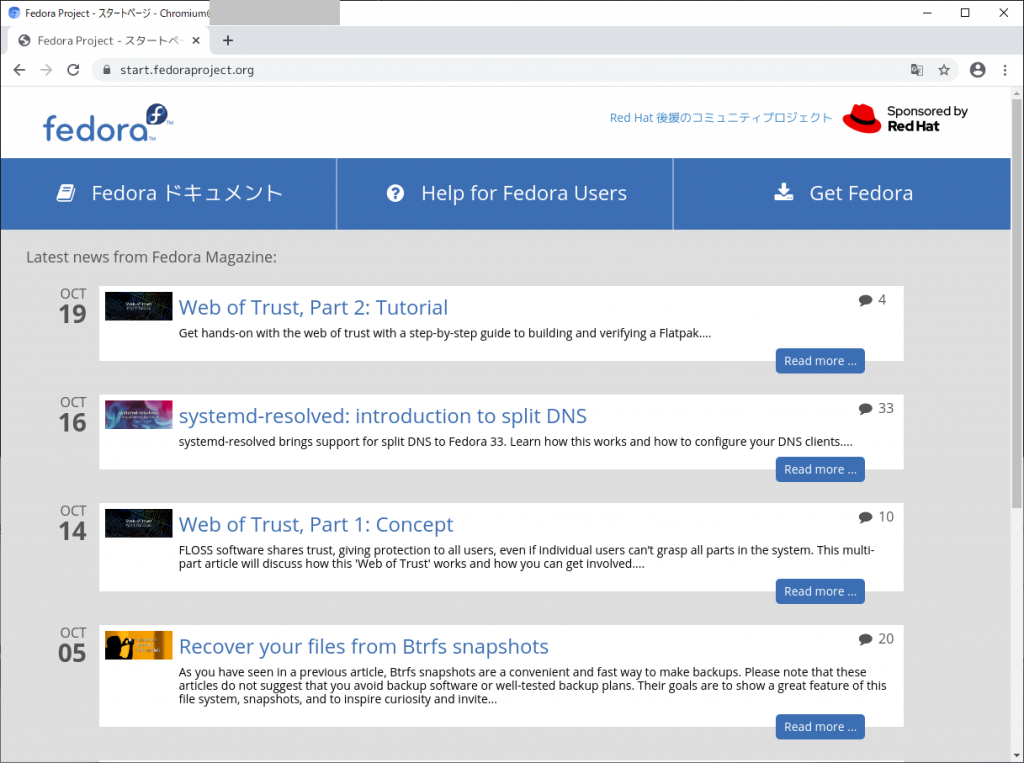The image size is (1024, 763).
Task: Open the Chromium three-dot menu
Action: point(1004,70)
